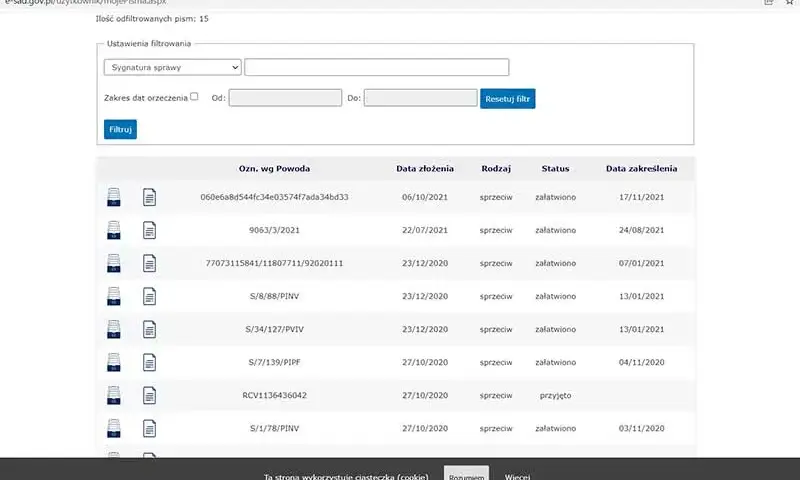The image size is (800, 480).
Task: Focus the Do date field
Action: [x=420, y=98]
